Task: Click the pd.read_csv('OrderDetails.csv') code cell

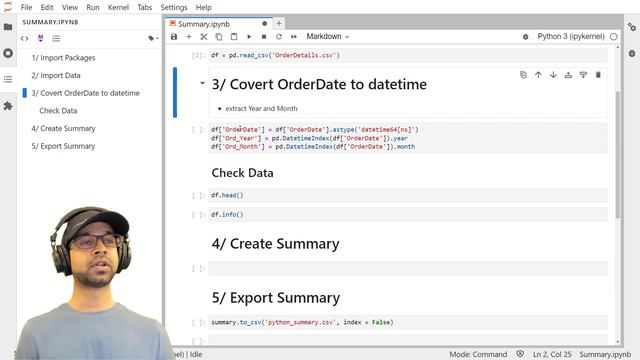Action: point(408,56)
